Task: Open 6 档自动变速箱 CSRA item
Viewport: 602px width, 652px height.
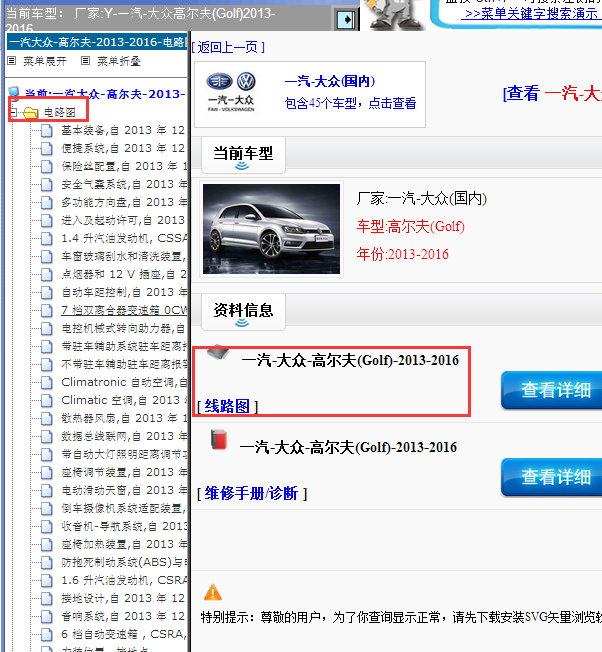Action: (x=124, y=634)
